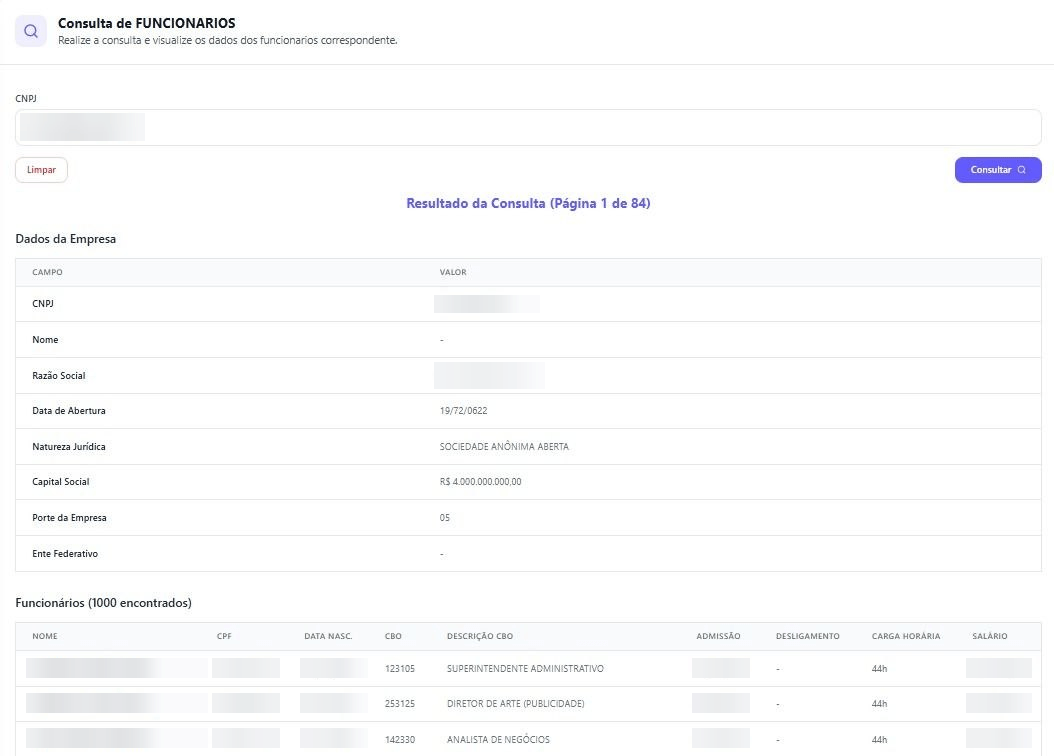Run the query with the Consultar button
1054x756 pixels.
[998, 170]
